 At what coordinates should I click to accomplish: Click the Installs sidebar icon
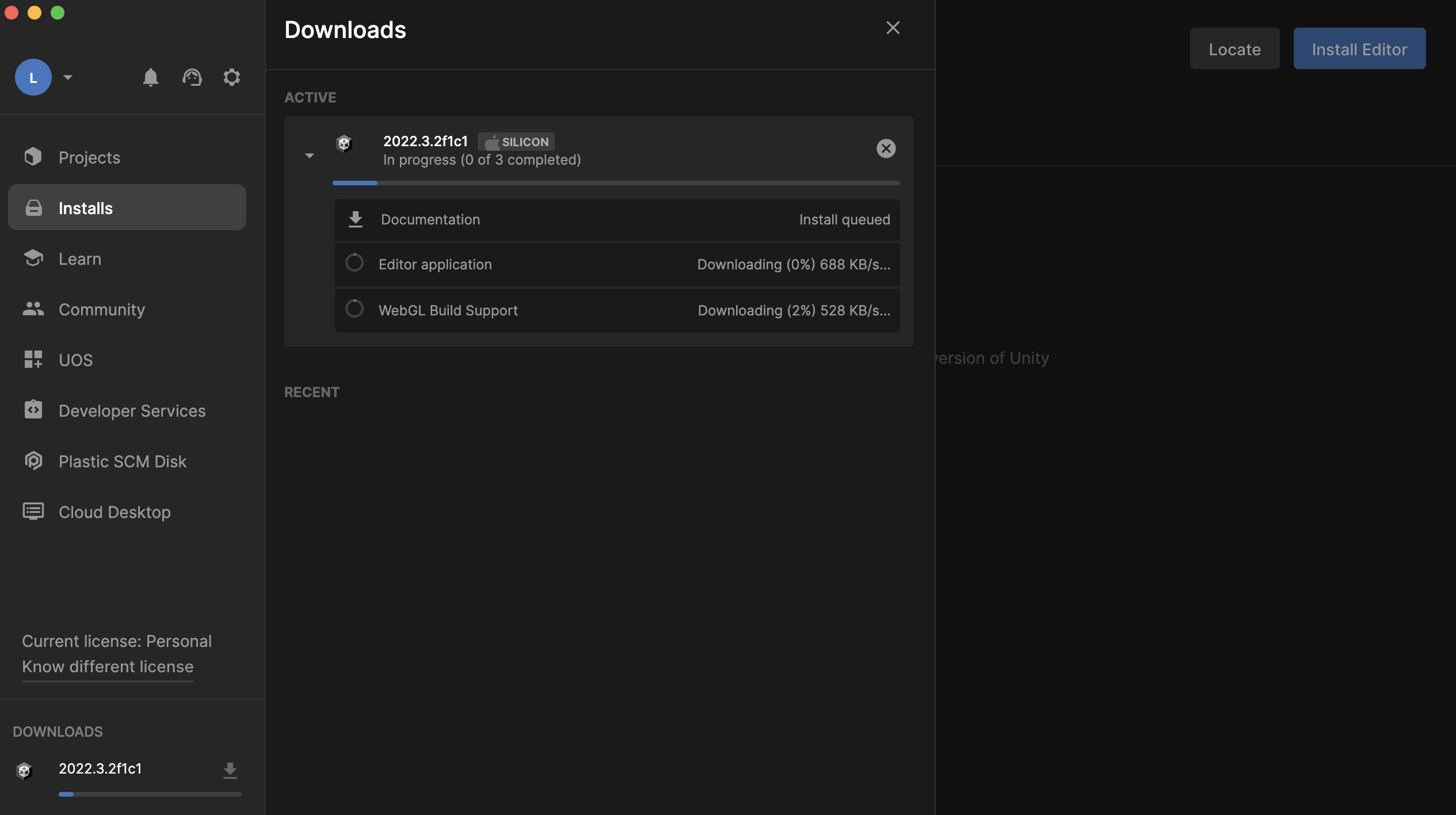33,208
